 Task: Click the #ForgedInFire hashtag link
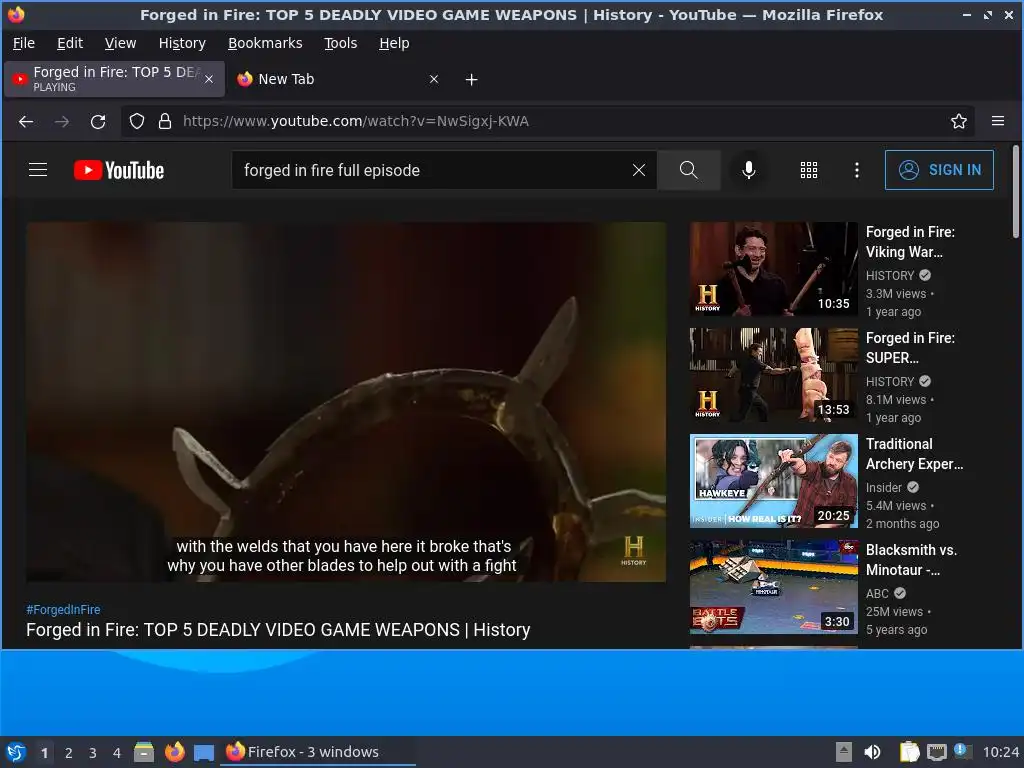(x=63, y=609)
